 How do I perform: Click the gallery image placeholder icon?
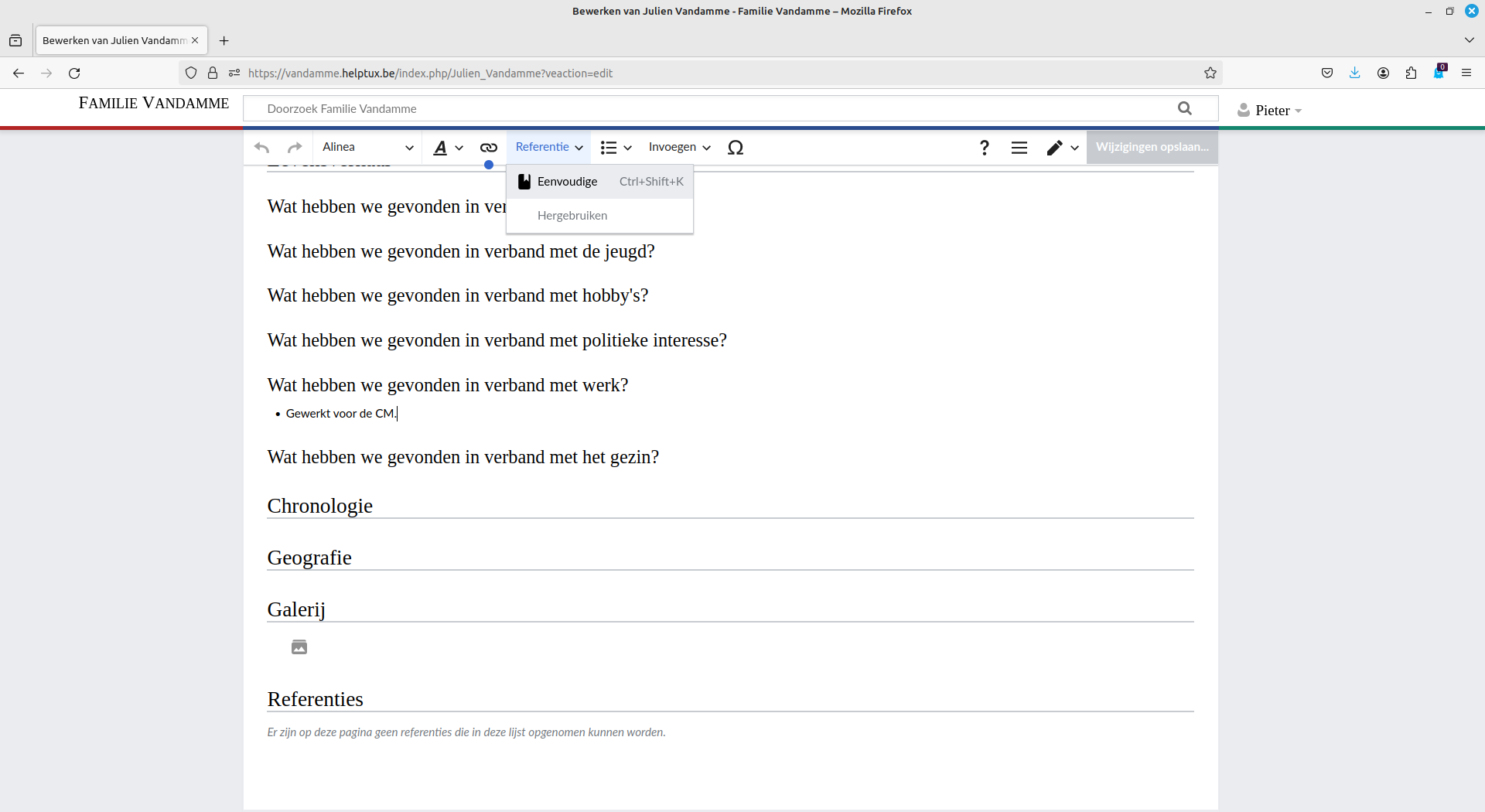point(299,647)
